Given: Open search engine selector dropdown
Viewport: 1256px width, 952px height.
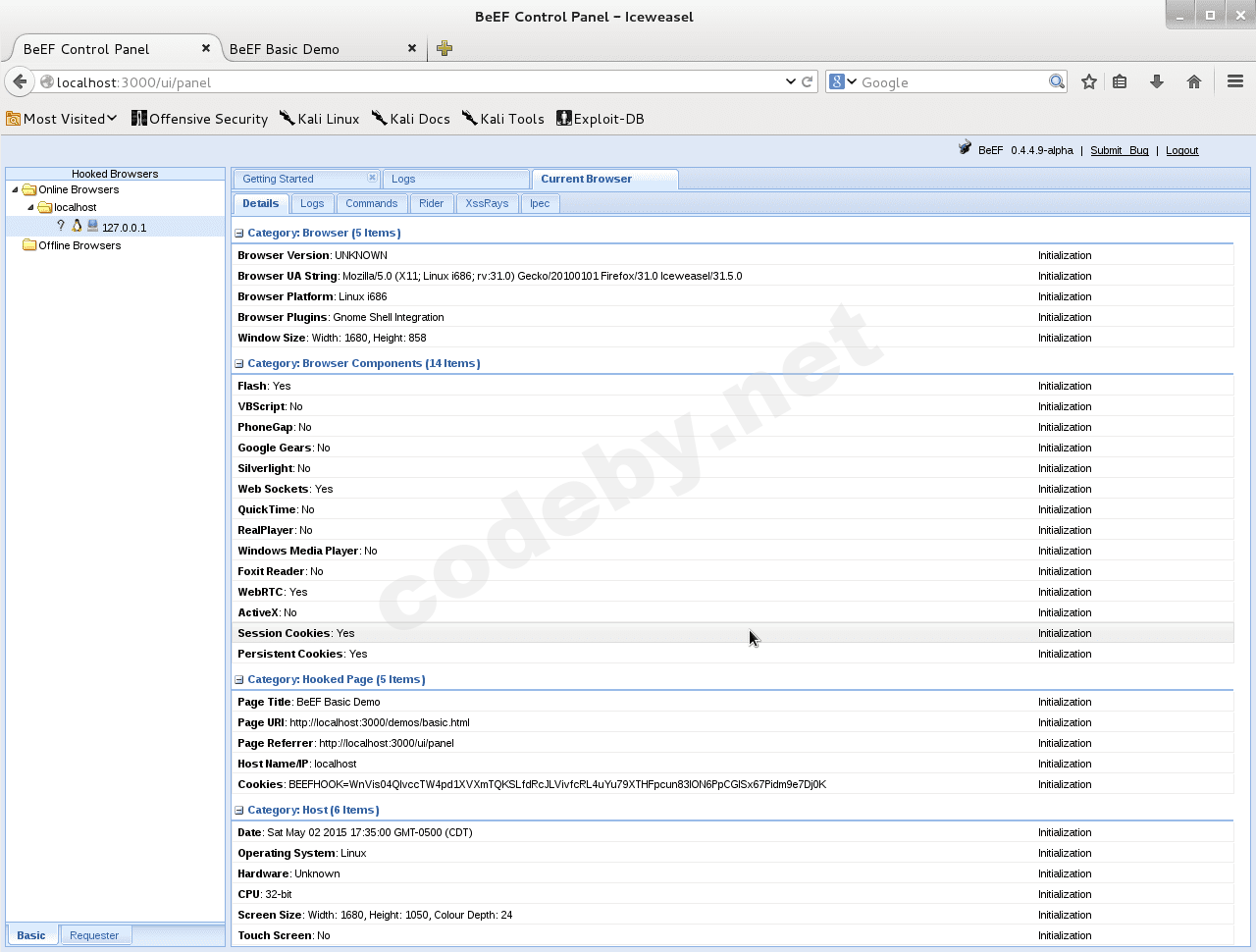Looking at the screenshot, I should (843, 82).
